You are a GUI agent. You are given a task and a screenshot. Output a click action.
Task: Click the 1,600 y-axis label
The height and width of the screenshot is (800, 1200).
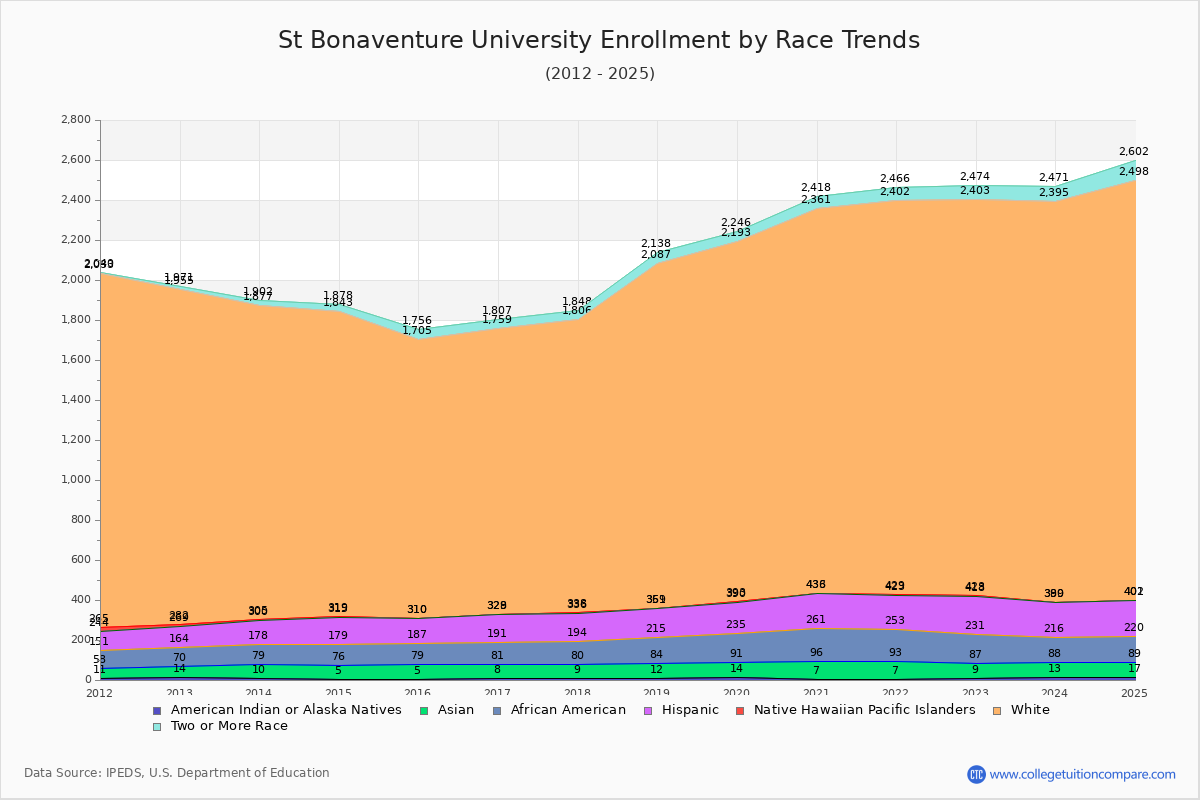(76, 360)
